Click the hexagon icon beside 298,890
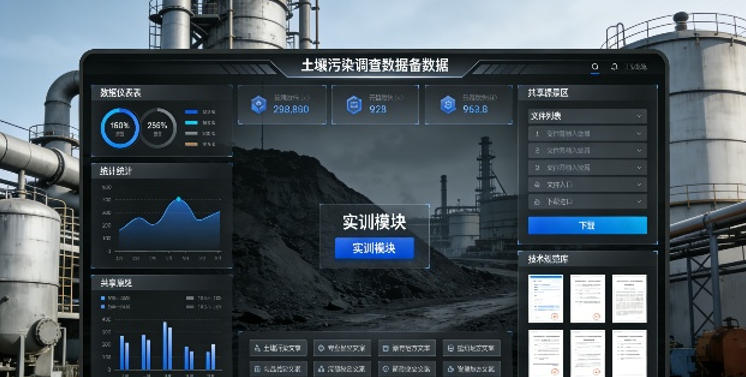Screen dimensions: 746x377 pos(259,105)
